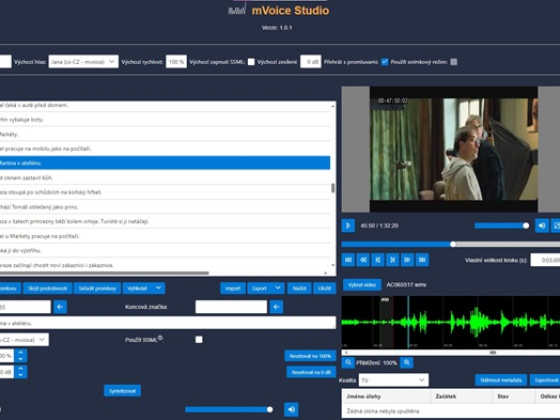560x420 pixels.
Task: Select utterance 'u Markéty pracuje na počítači.'
Action: [x=165, y=236]
